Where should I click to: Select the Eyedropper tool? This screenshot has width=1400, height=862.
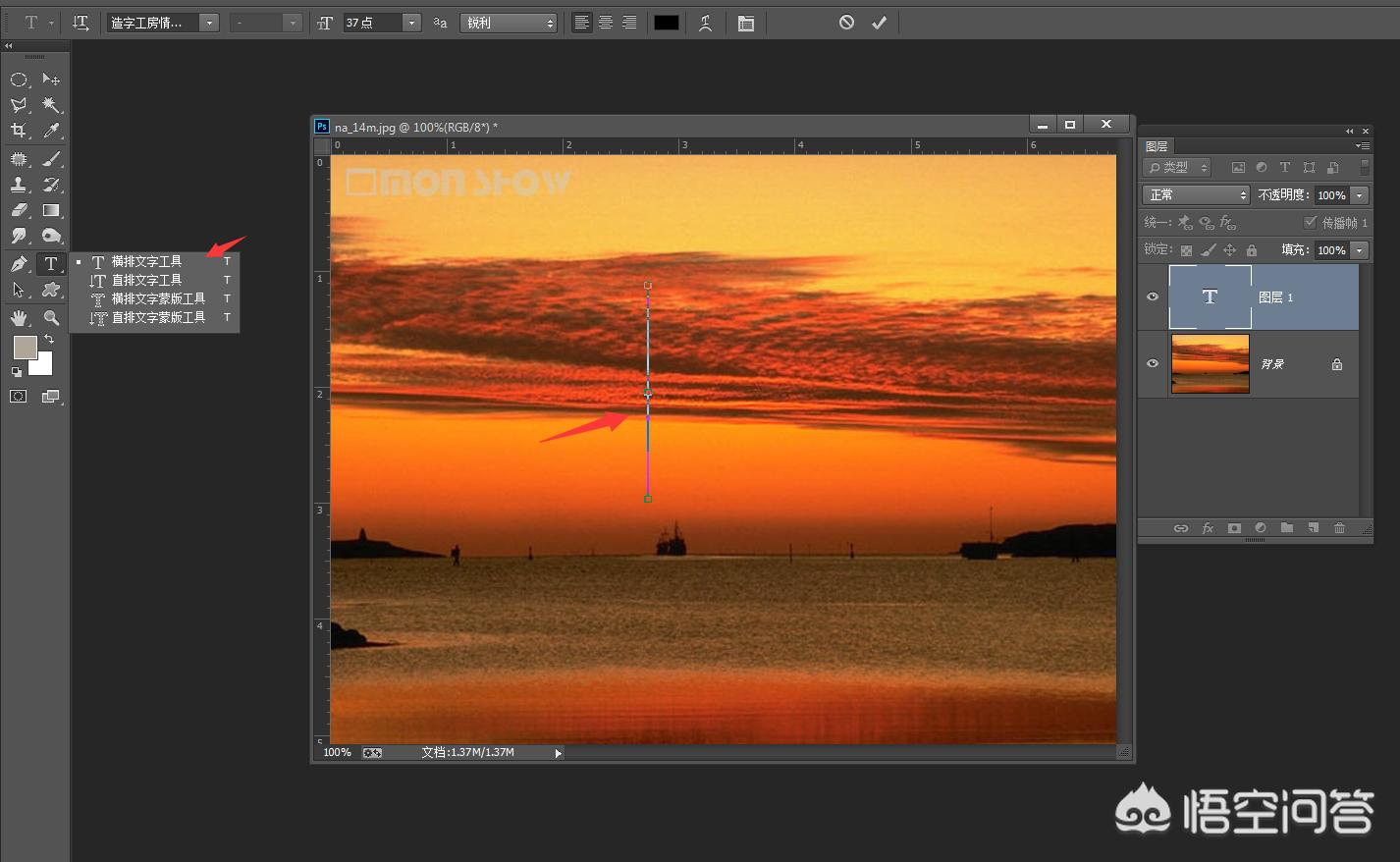[x=51, y=131]
